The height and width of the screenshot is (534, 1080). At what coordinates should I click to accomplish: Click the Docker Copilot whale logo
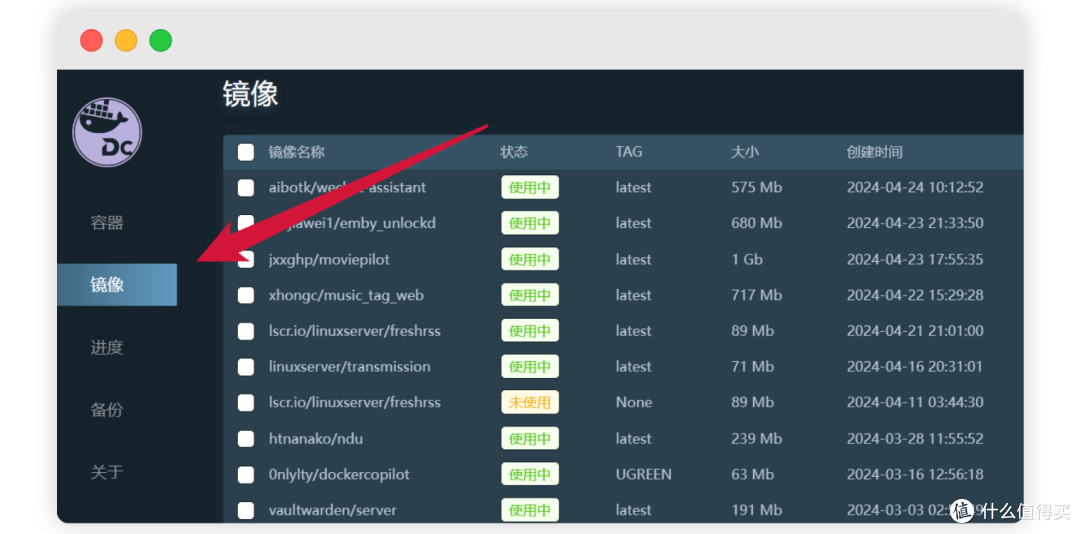click(107, 132)
